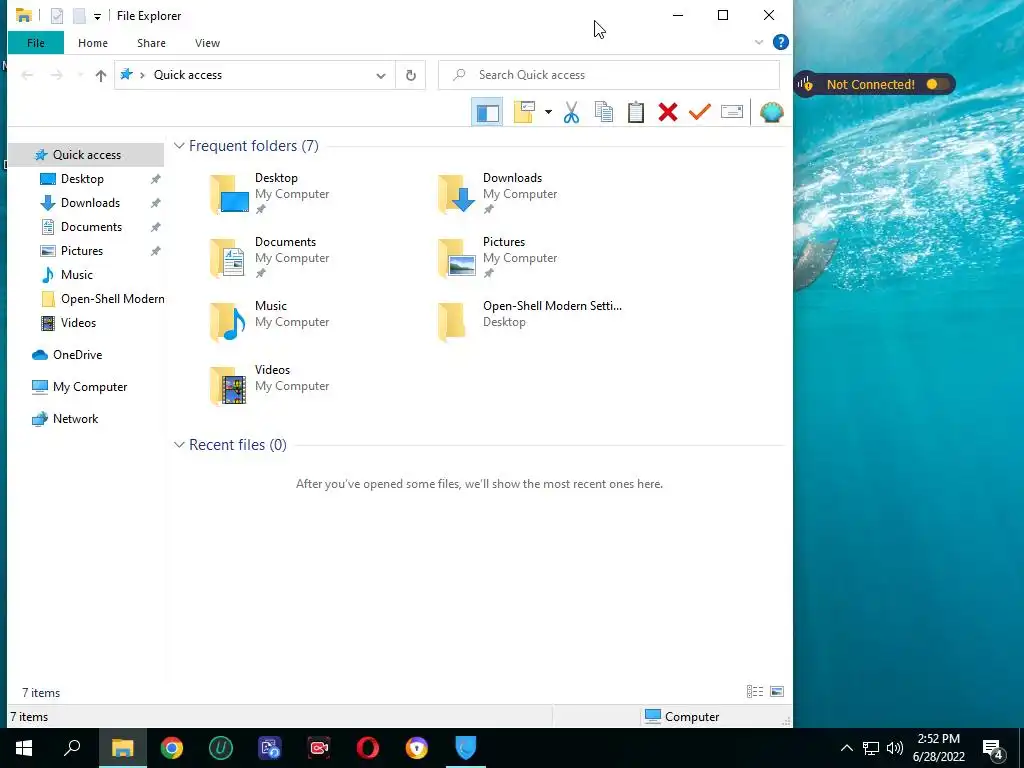This screenshot has height=768, width=1024.
Task: Select the Documents folder in Frequent folders
Action: pyautogui.click(x=271, y=257)
